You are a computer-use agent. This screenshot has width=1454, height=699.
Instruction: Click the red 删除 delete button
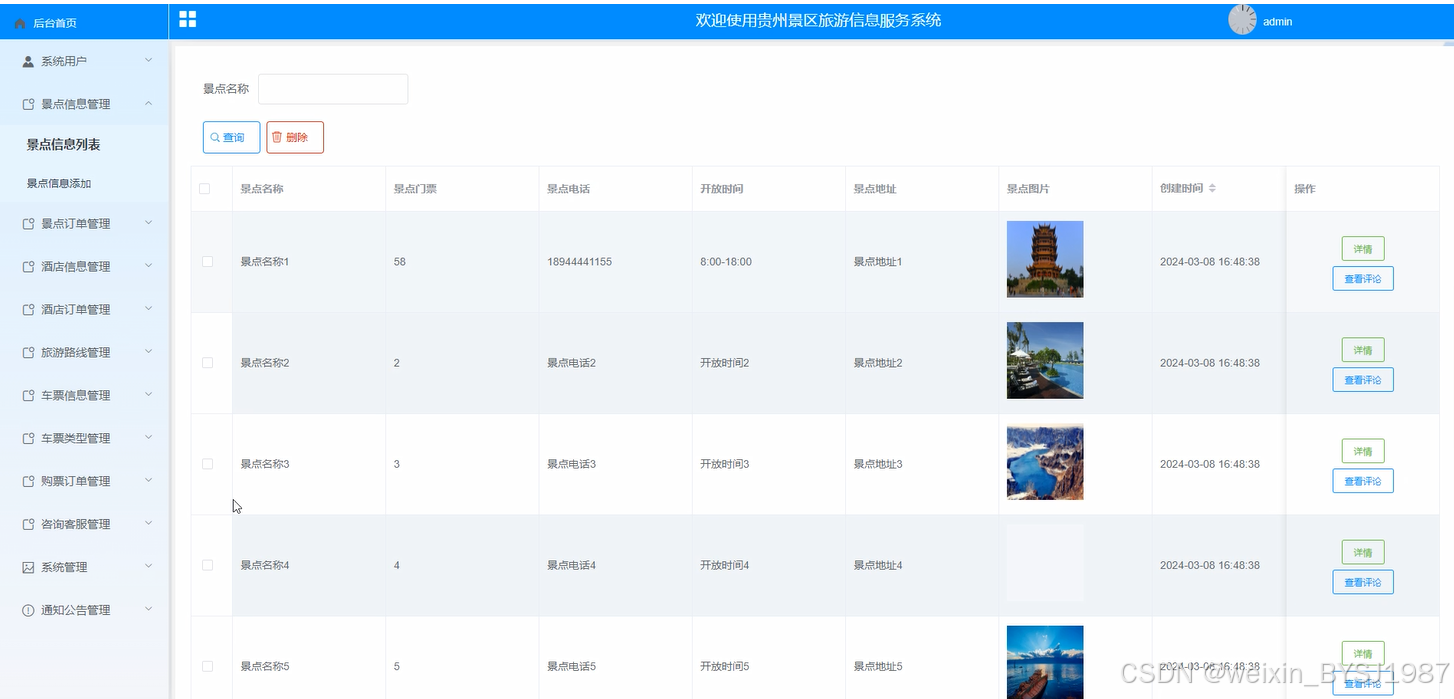pos(295,137)
